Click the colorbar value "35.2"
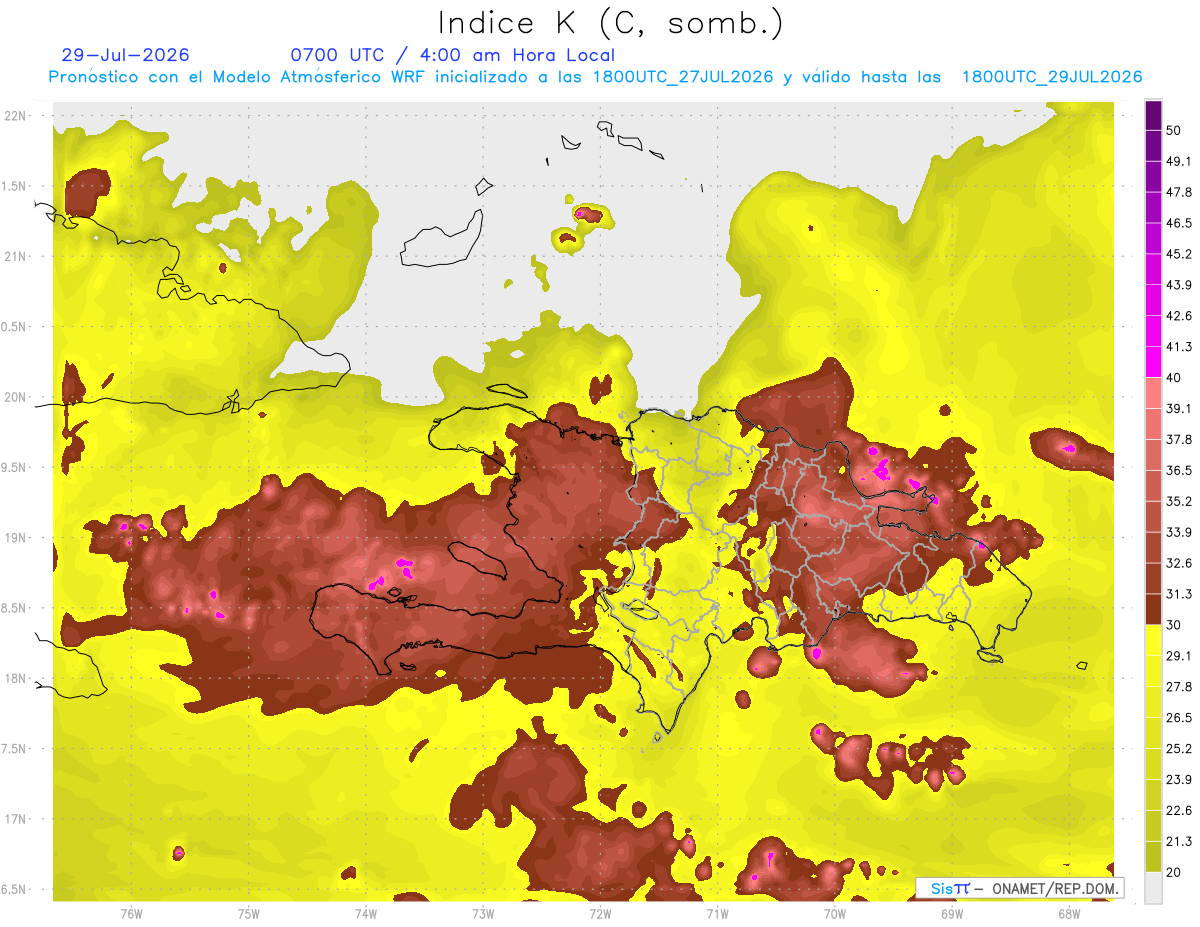 pyautogui.click(x=1178, y=501)
